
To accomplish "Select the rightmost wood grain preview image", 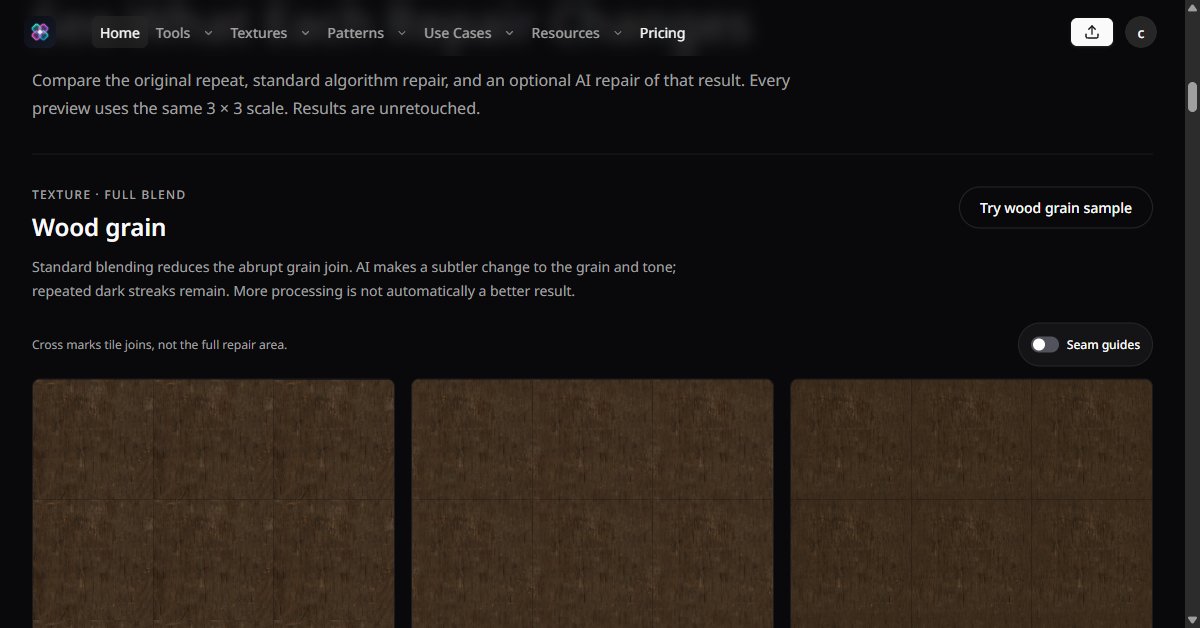I will [971, 503].
